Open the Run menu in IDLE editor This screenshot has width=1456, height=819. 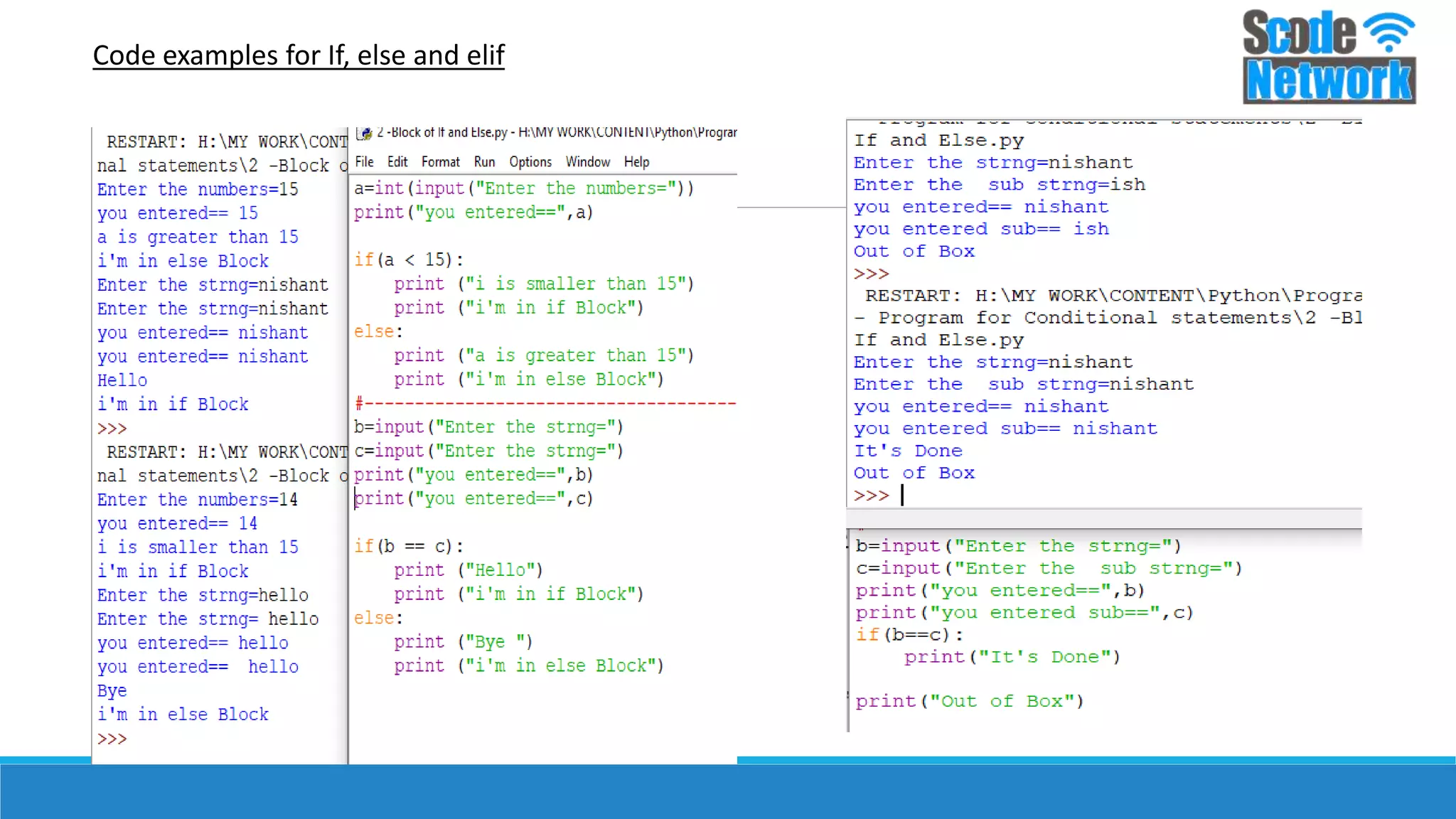point(484,162)
